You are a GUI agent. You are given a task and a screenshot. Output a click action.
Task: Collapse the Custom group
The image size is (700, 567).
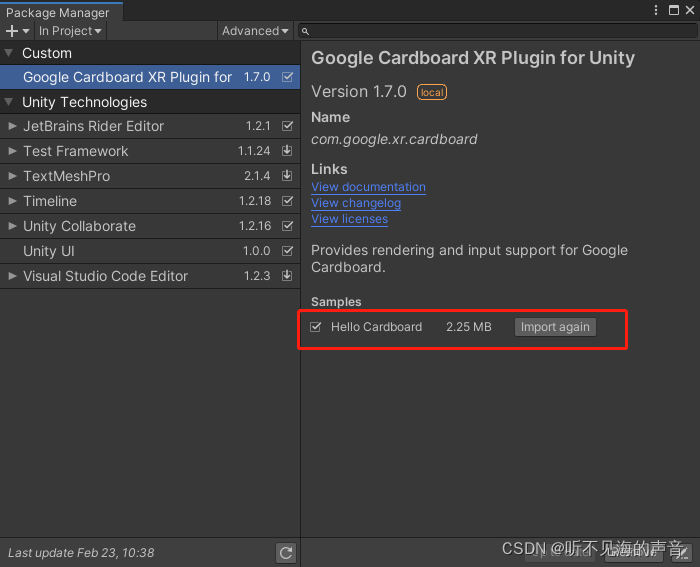tap(8, 53)
